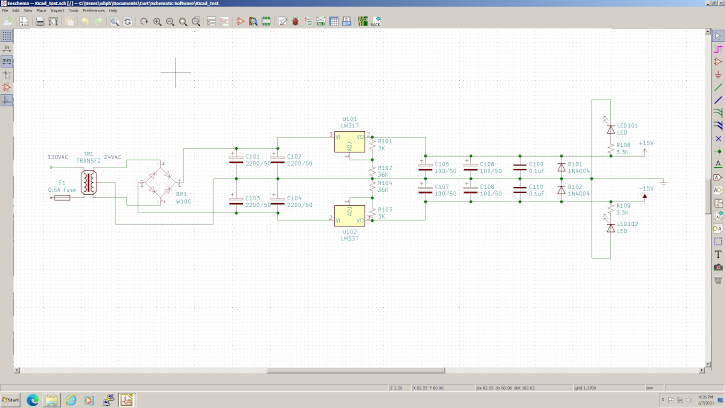Image resolution: width=725 pixels, height=408 pixels.
Task: Back-import footprint associations (BACK icon)
Action: point(376,21)
